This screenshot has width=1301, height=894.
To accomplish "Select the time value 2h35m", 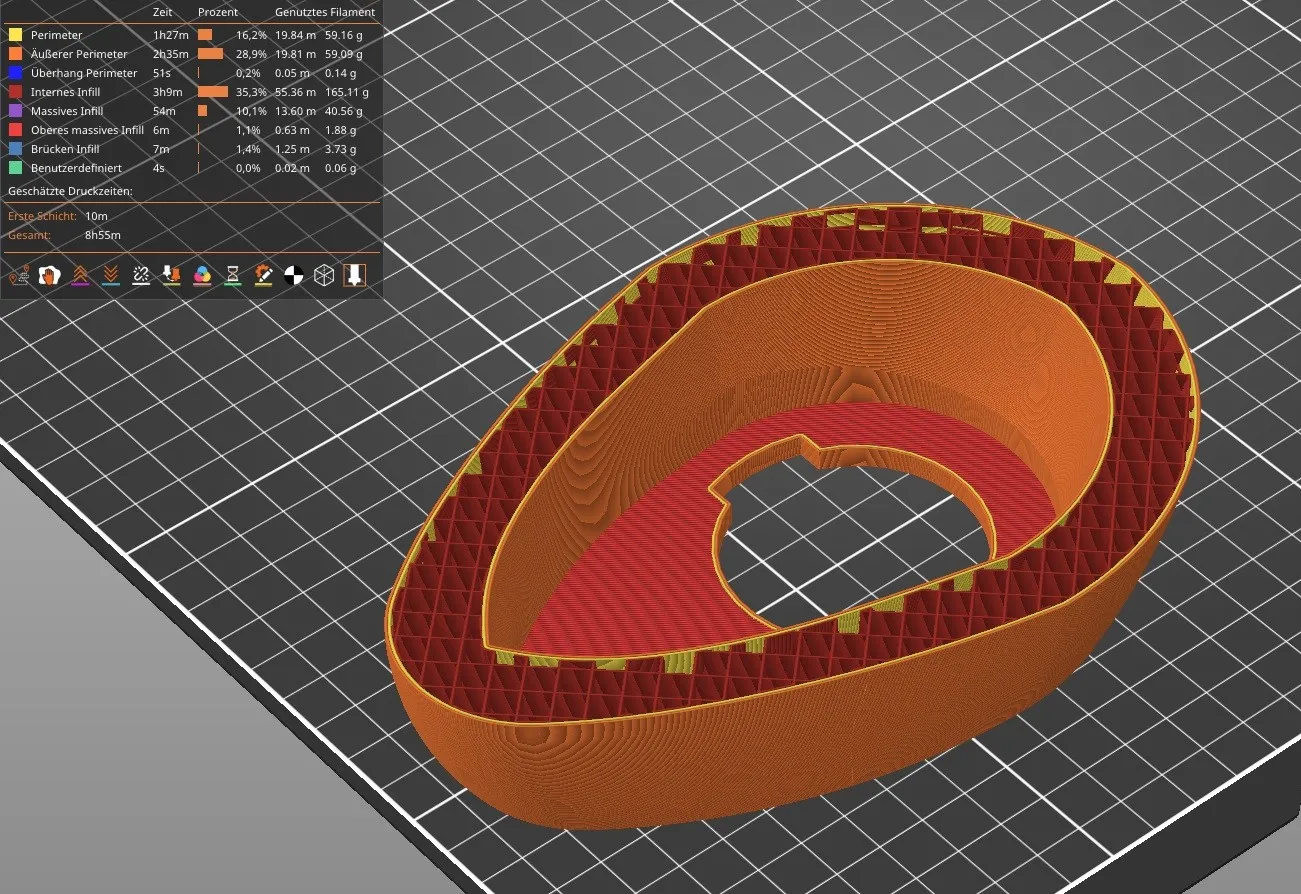I will [x=171, y=54].
